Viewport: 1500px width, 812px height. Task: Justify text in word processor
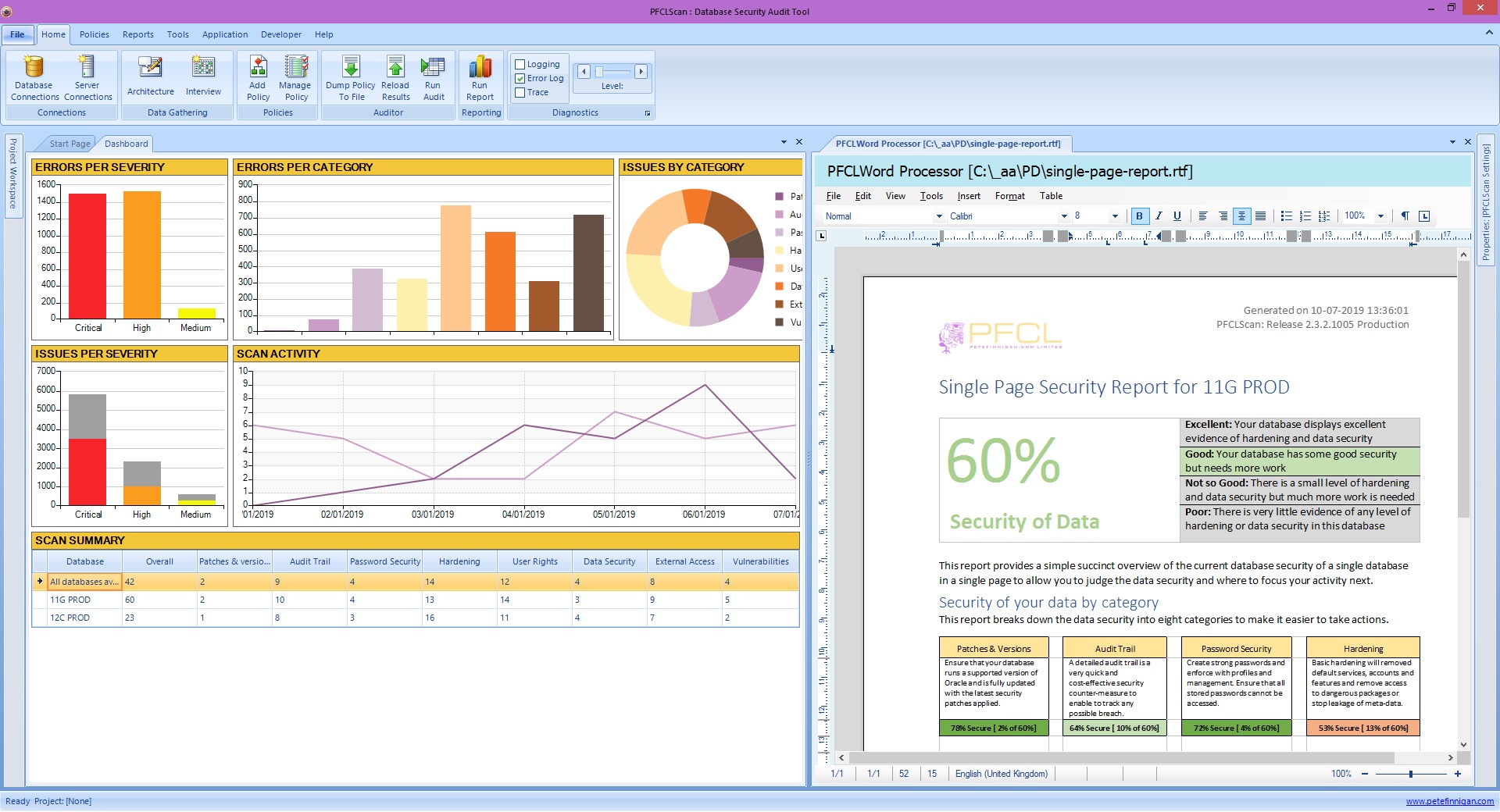(x=1260, y=216)
